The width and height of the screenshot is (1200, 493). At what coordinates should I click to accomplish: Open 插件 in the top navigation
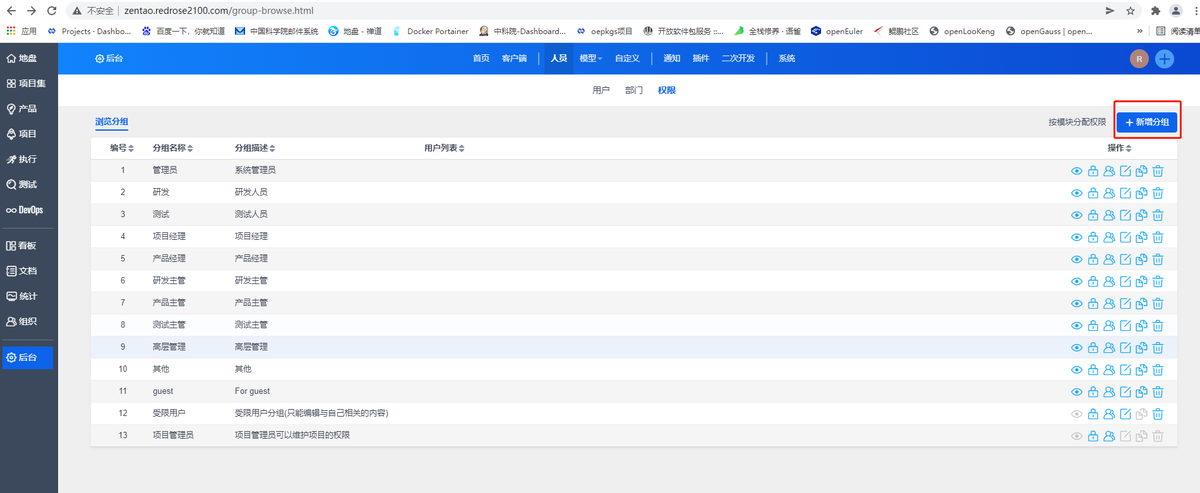(x=701, y=59)
